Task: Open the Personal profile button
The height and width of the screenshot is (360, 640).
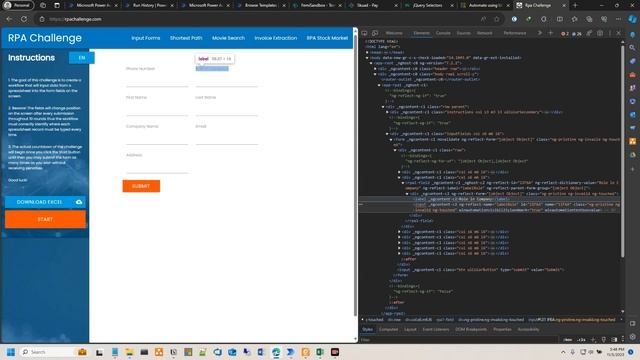Action: 18,5
